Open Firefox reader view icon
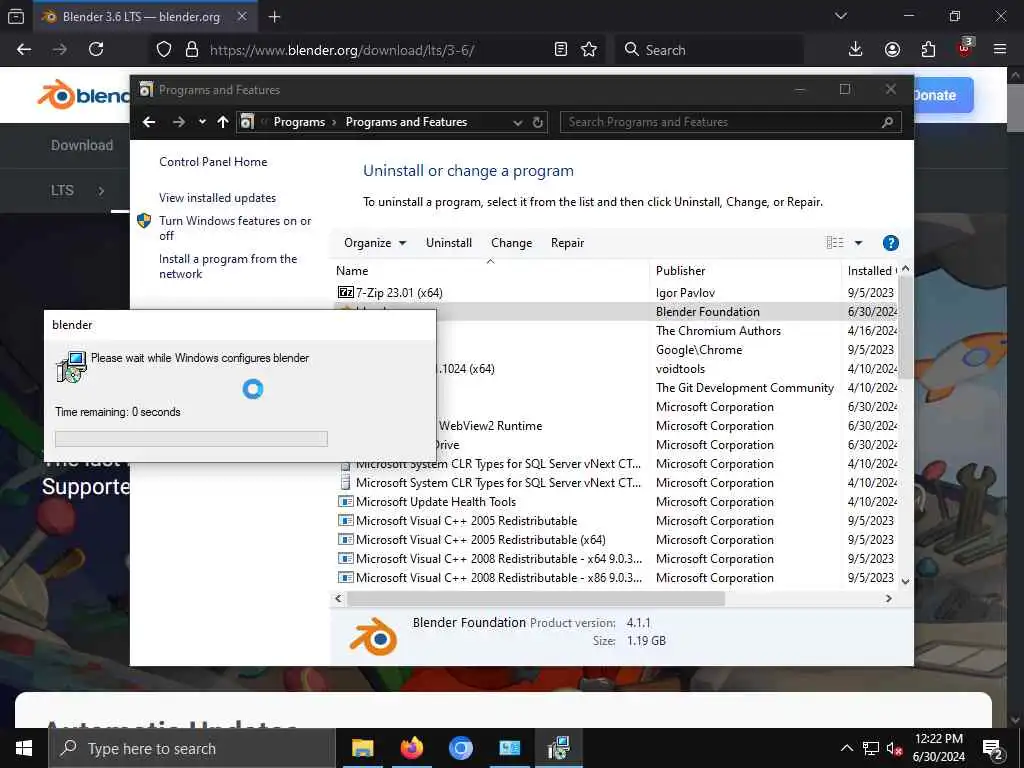The width and height of the screenshot is (1024, 768). (560, 50)
